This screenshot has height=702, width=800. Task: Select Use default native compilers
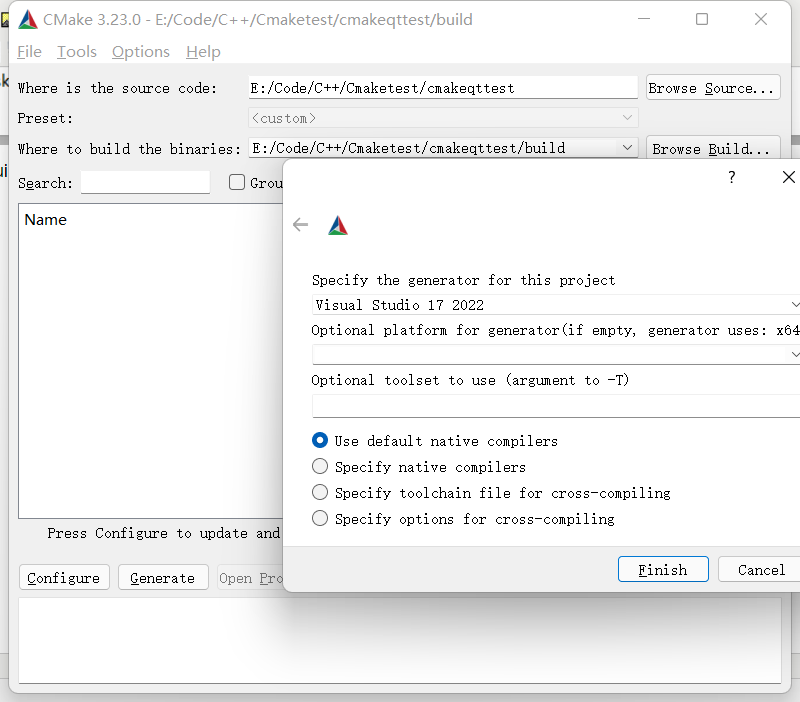pos(320,440)
